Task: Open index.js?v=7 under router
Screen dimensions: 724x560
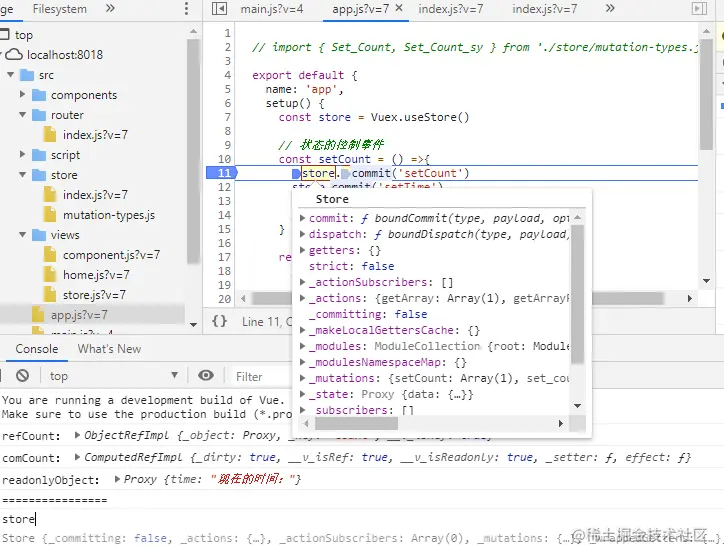Action: coord(95,135)
